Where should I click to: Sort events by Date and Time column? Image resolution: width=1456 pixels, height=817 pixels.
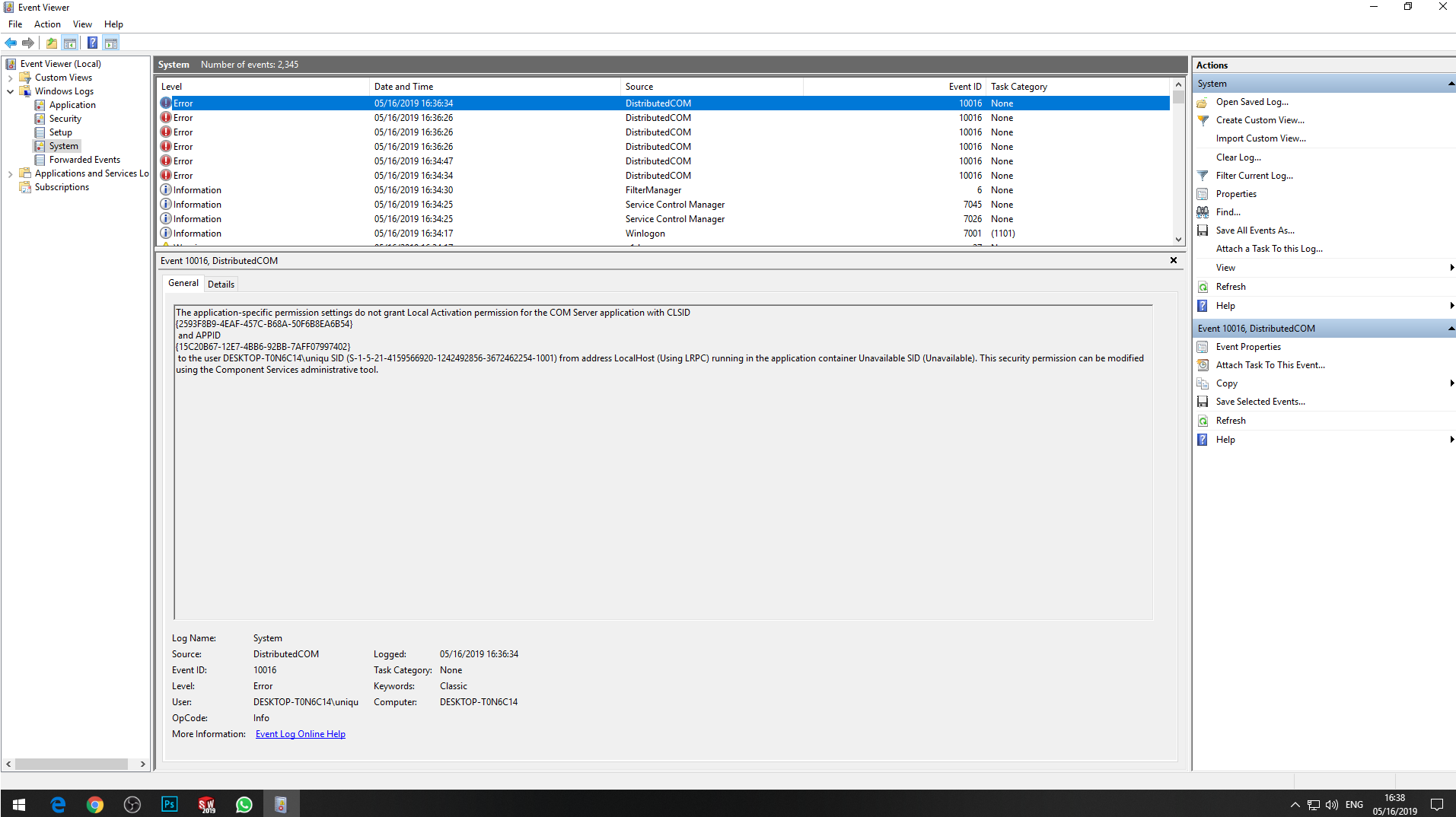tap(495, 87)
